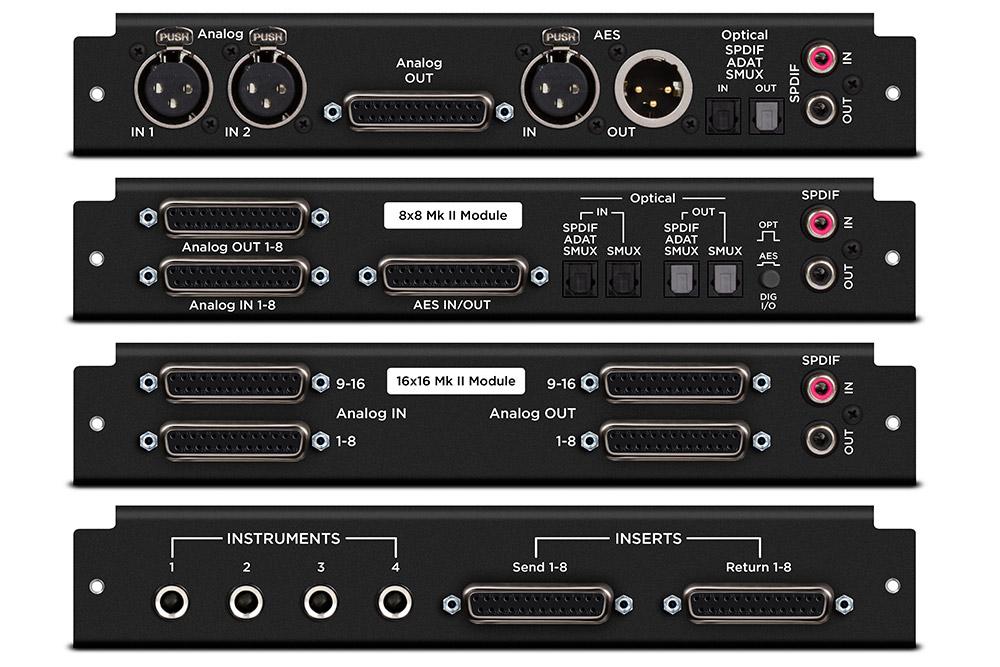Image resolution: width=1000 pixels, height=667 pixels.
Task: Select Instruments jack 1
Action: pyautogui.click(x=173, y=602)
